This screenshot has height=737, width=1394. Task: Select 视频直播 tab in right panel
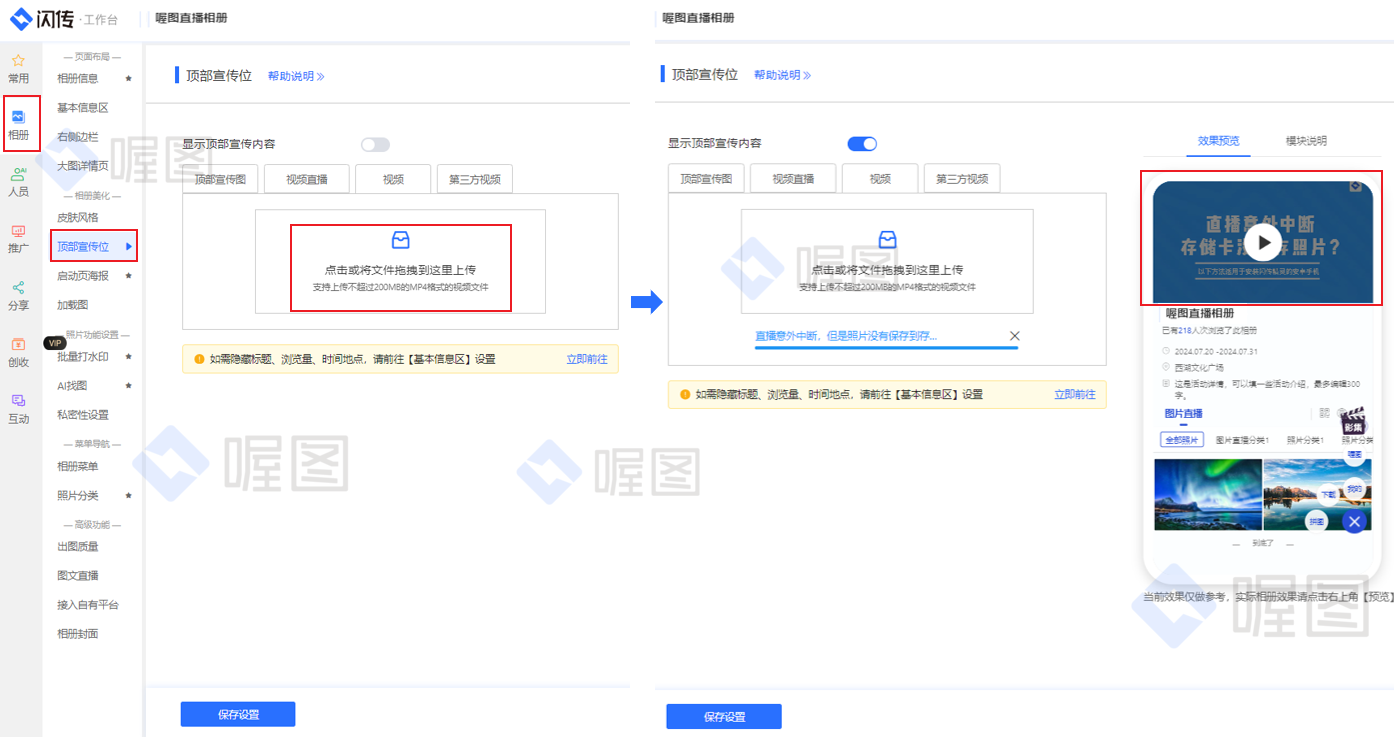pos(793,179)
